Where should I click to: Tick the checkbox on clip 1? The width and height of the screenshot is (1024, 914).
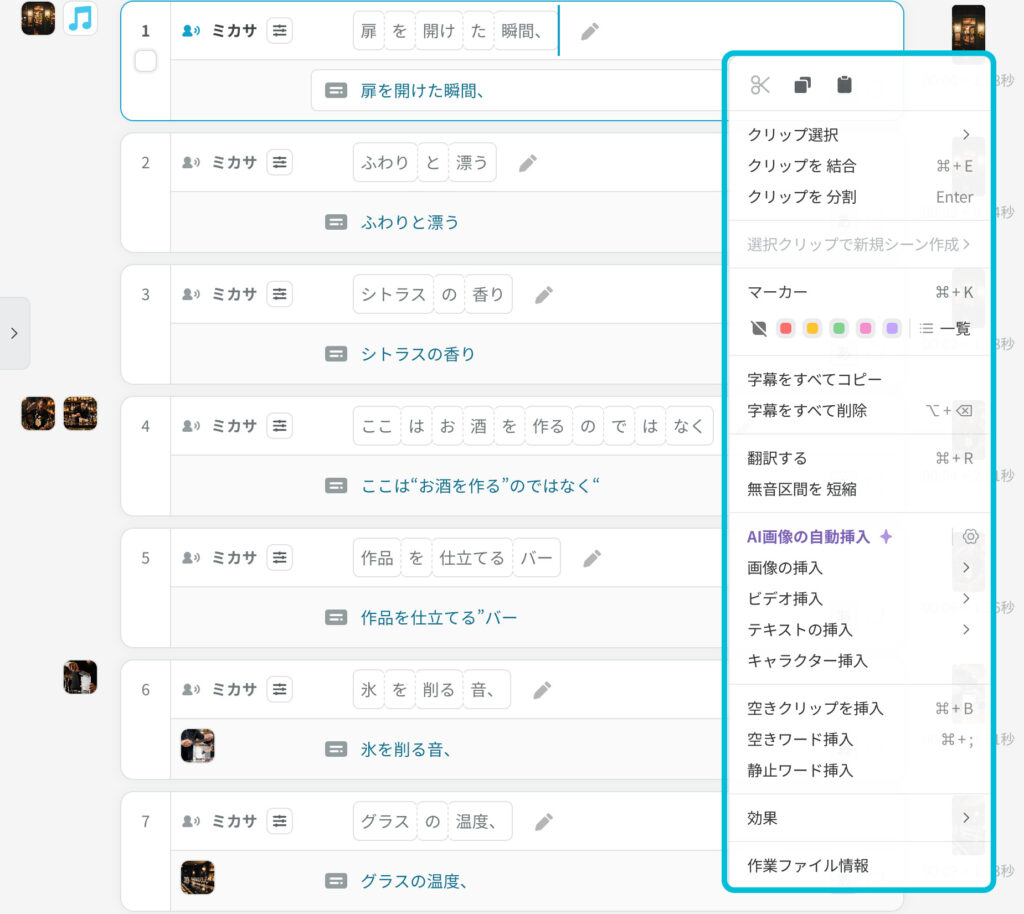[x=146, y=62]
